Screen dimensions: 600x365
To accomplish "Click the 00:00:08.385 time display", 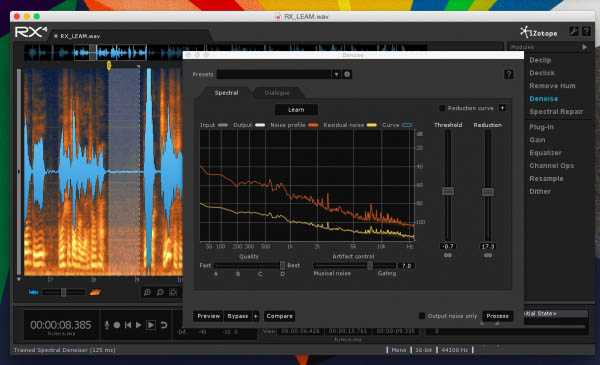I will pyautogui.click(x=61, y=325).
